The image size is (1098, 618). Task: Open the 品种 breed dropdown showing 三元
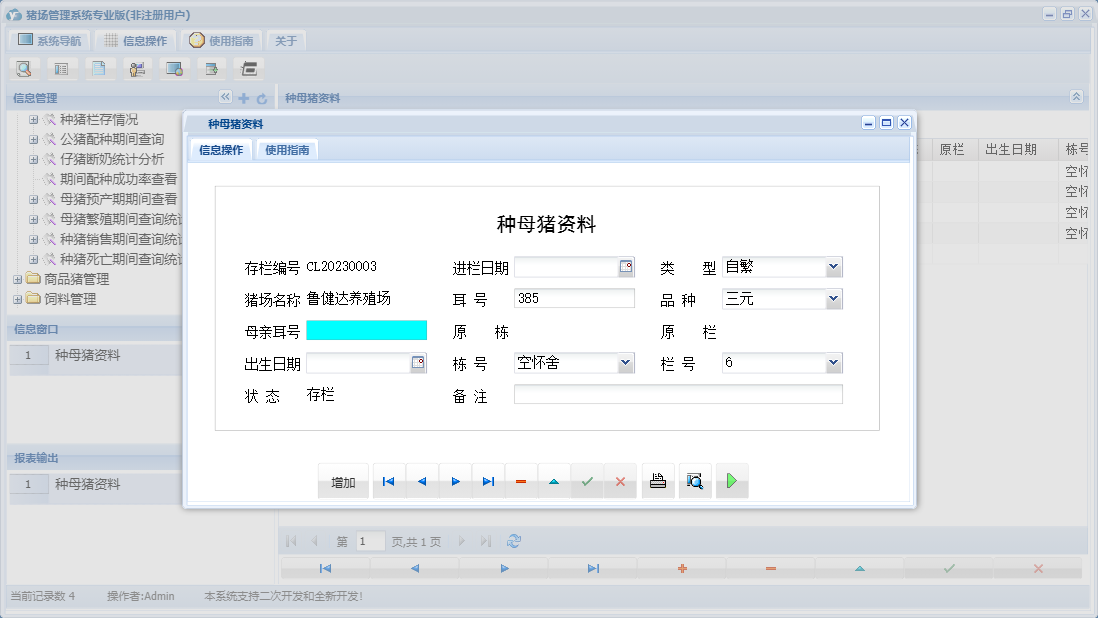(x=834, y=298)
